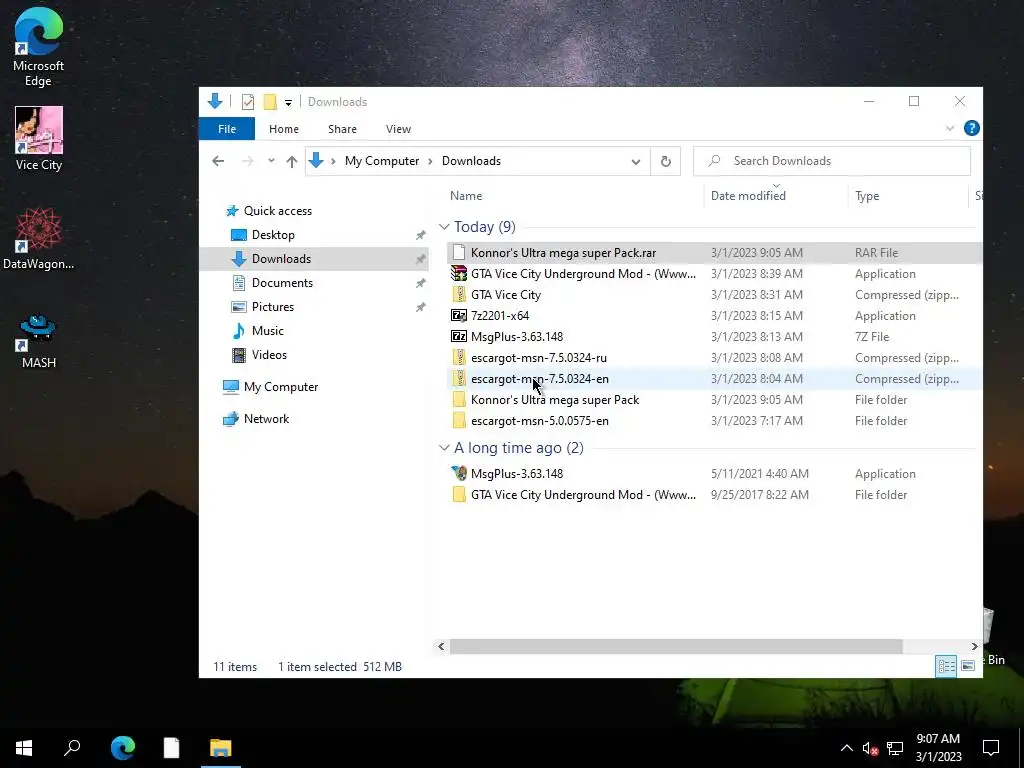Expand the ribbon with the chevron
Screen dimensions: 1024x768
950,129
